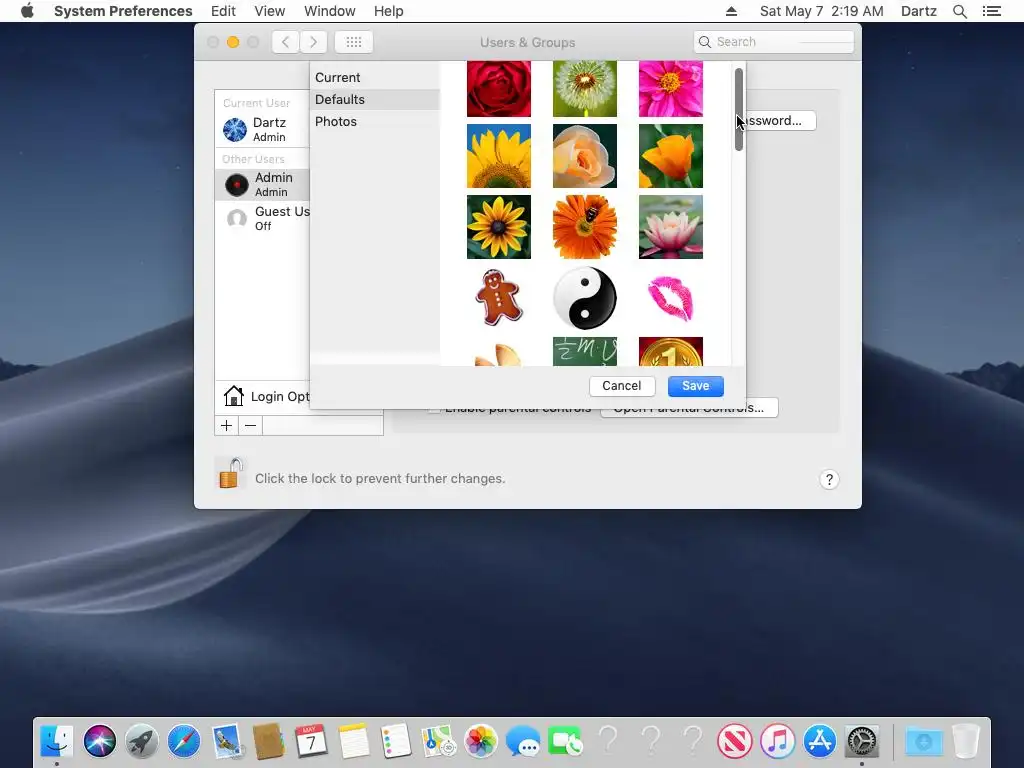Open the Current picture category
The height and width of the screenshot is (768, 1024).
pos(374,78)
